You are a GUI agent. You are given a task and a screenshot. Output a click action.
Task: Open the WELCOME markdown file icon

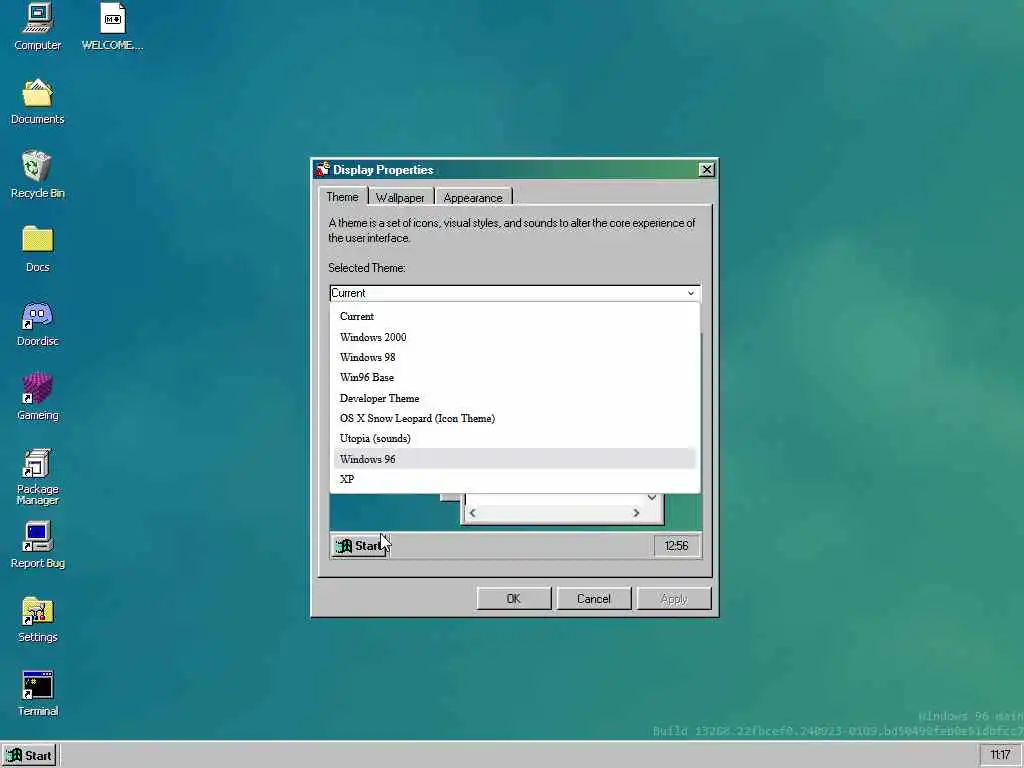click(x=112, y=26)
